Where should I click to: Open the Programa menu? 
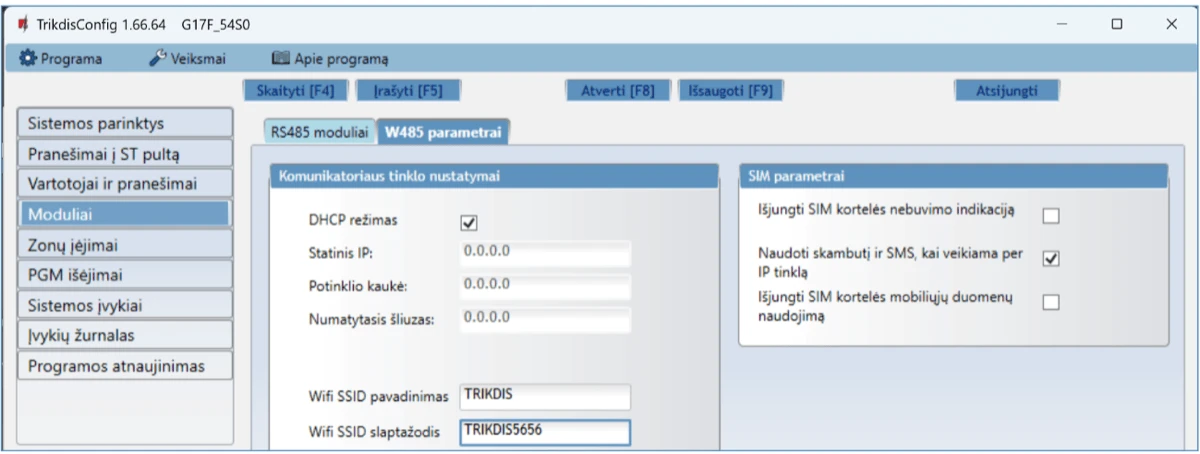tap(61, 58)
